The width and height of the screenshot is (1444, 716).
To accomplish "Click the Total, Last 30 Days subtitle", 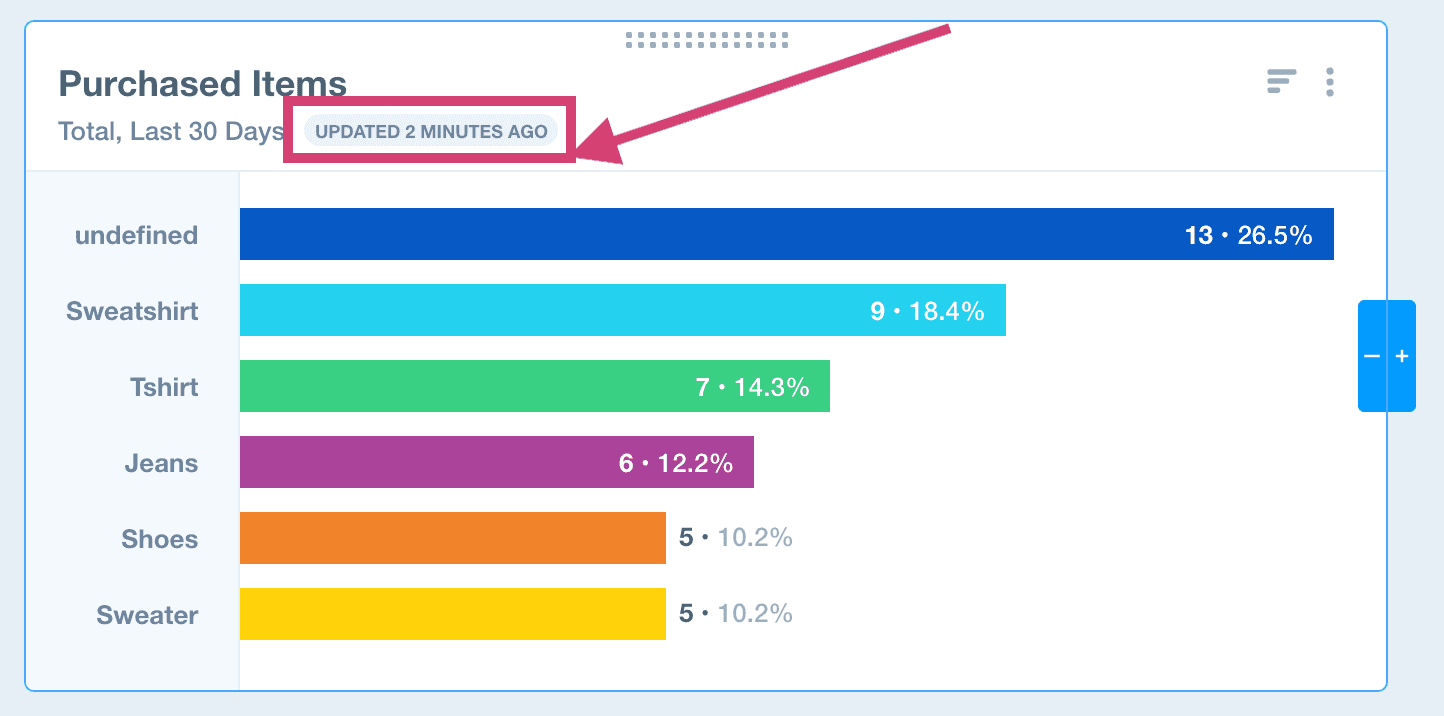I will pos(171,131).
